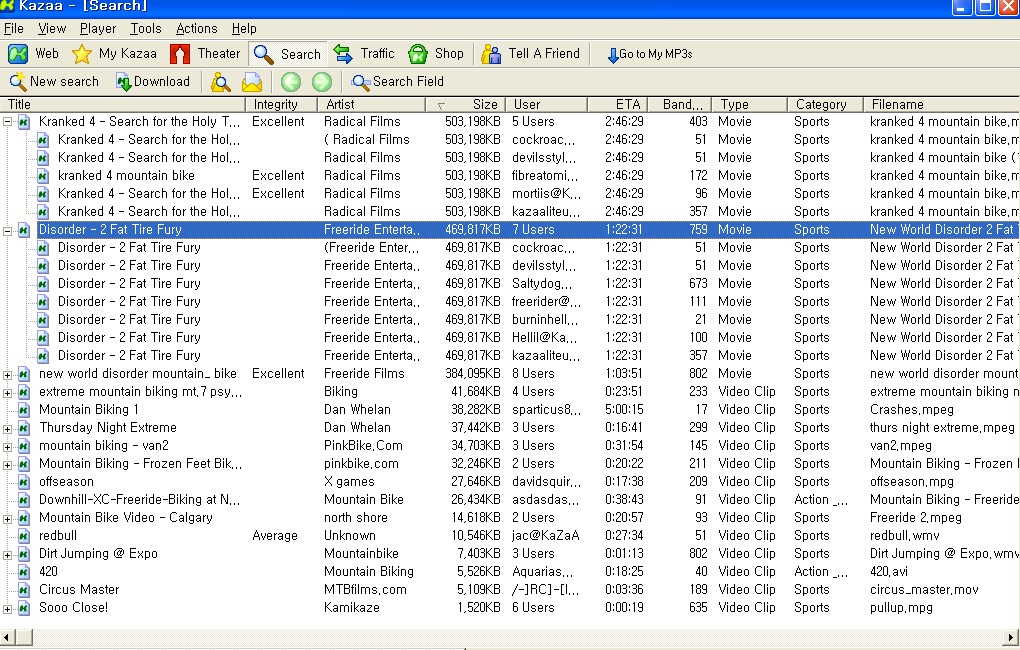Click the horizontal scrollbar right arrow
Screen dimensions: 1020x650
[x=1011, y=637]
